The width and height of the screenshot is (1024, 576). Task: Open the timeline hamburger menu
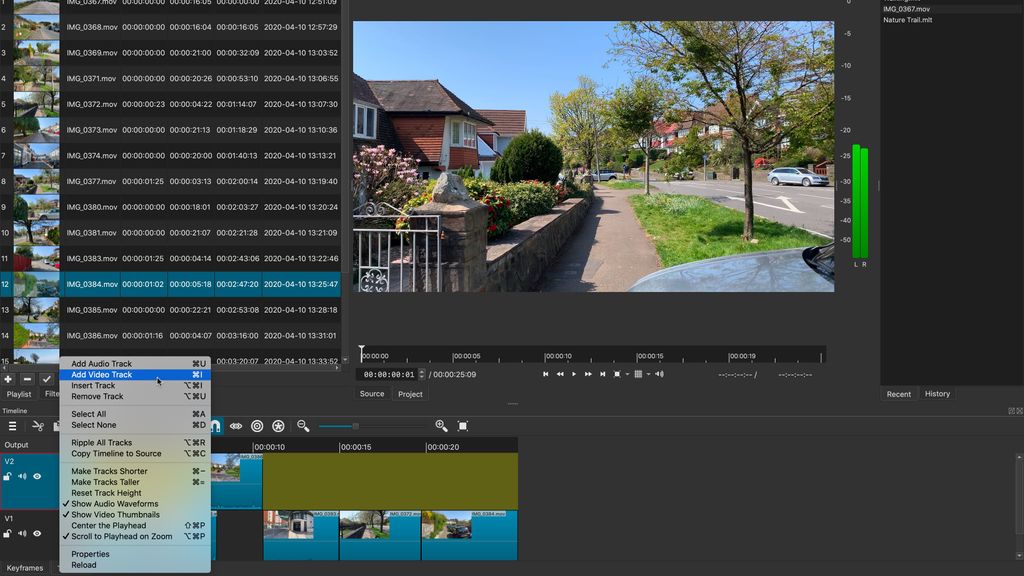tap(13, 425)
